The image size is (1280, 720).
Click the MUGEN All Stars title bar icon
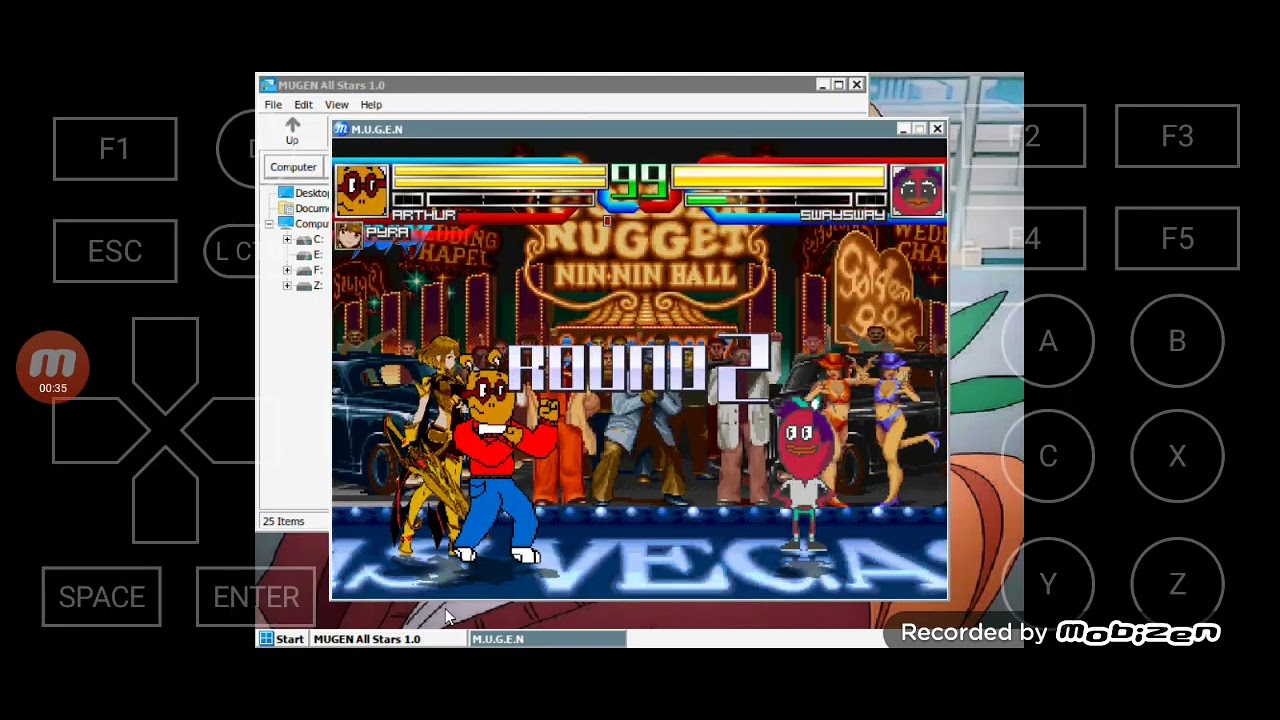click(268, 85)
